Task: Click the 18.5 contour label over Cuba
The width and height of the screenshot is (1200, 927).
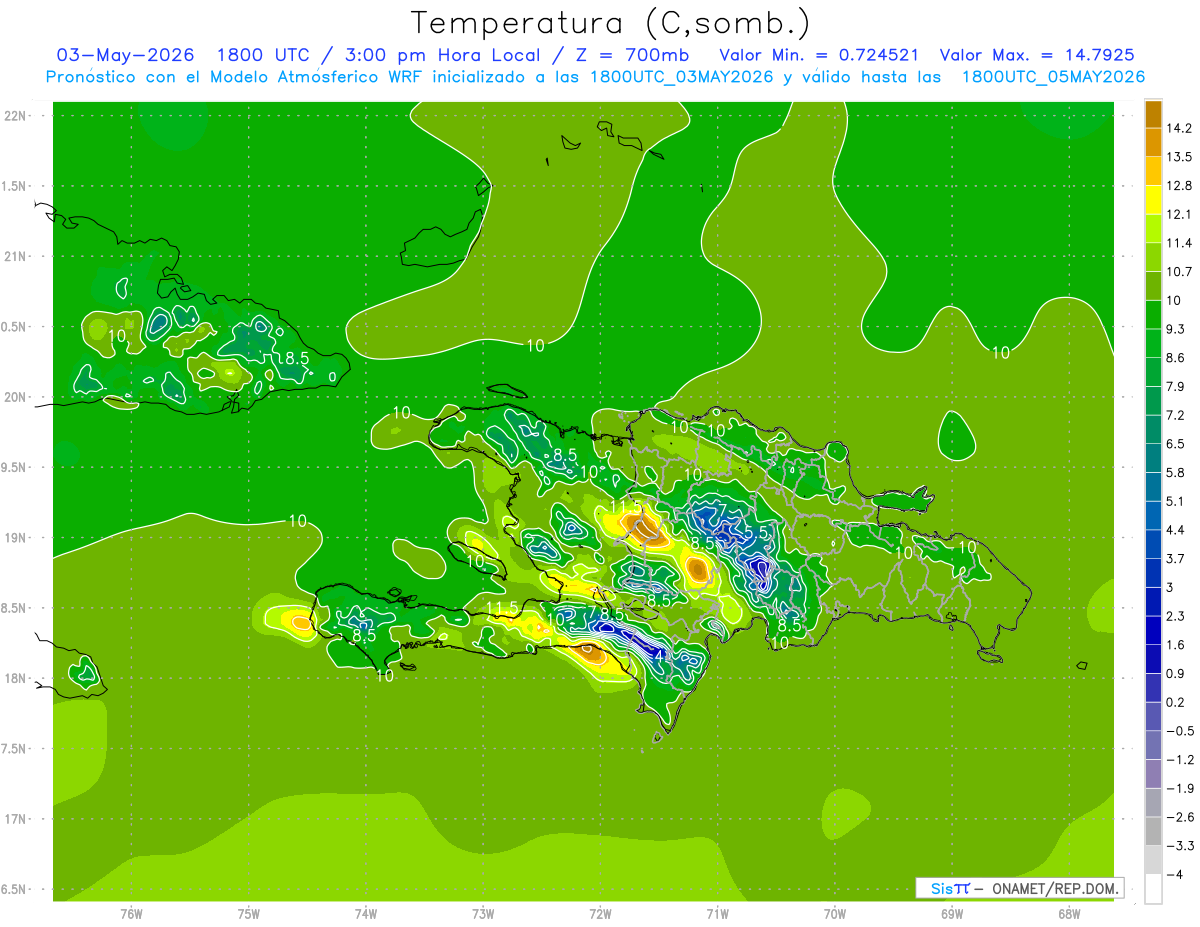Action: (x=290, y=358)
